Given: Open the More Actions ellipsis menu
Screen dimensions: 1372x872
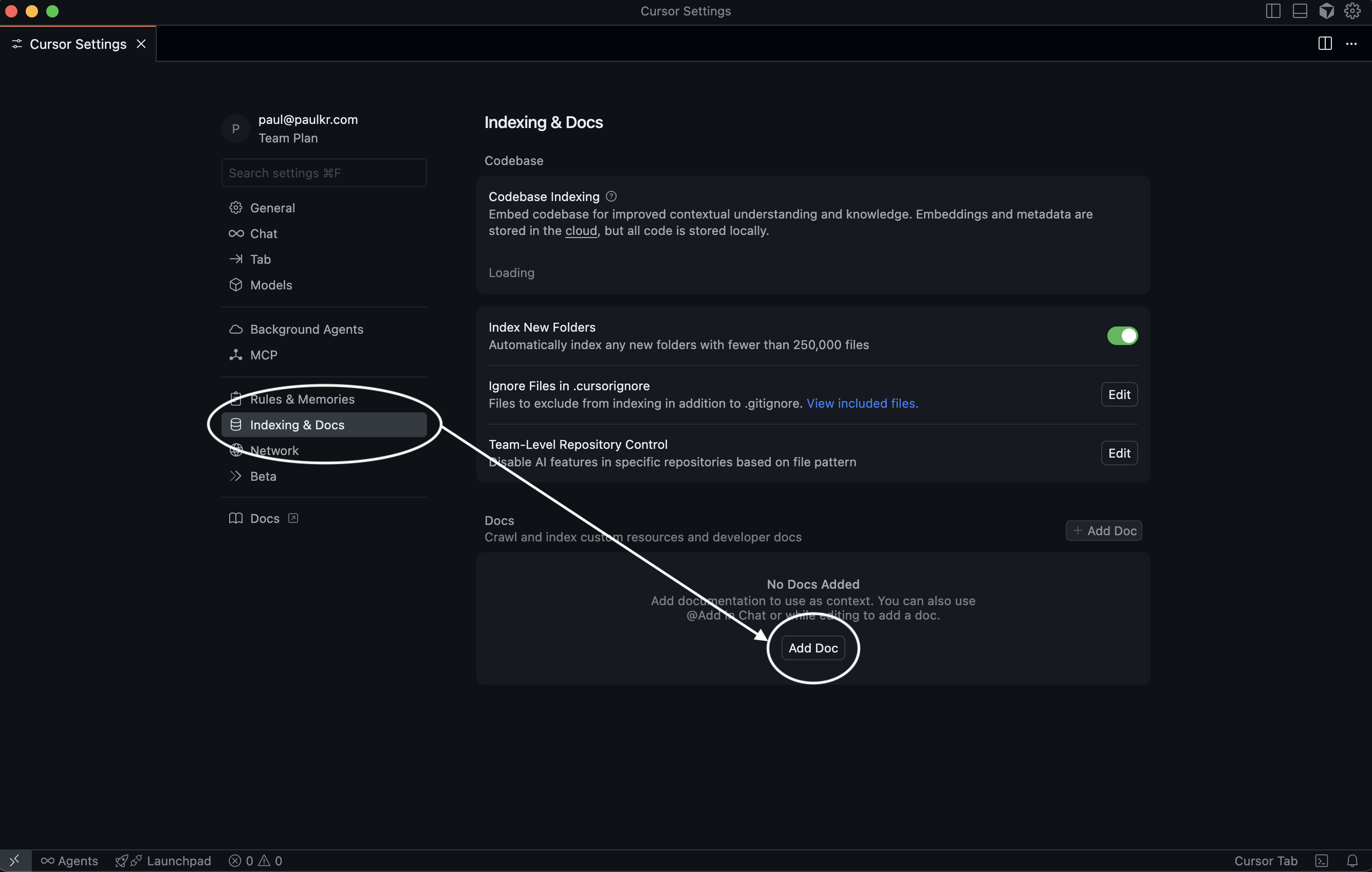Looking at the screenshot, I should [1351, 44].
